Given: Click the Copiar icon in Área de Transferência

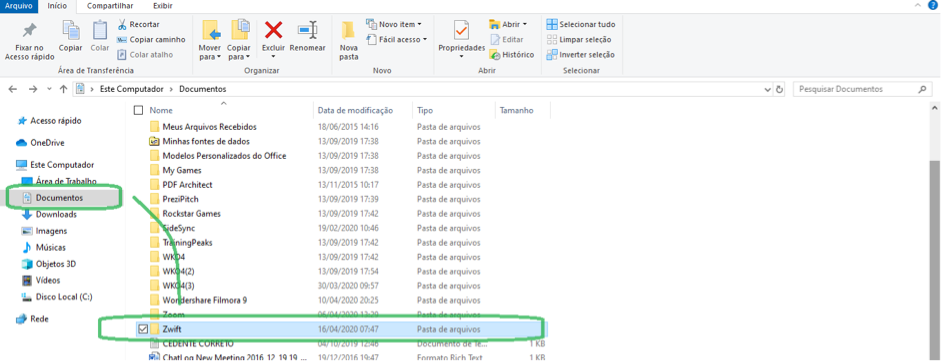Looking at the screenshot, I should [x=71, y=30].
